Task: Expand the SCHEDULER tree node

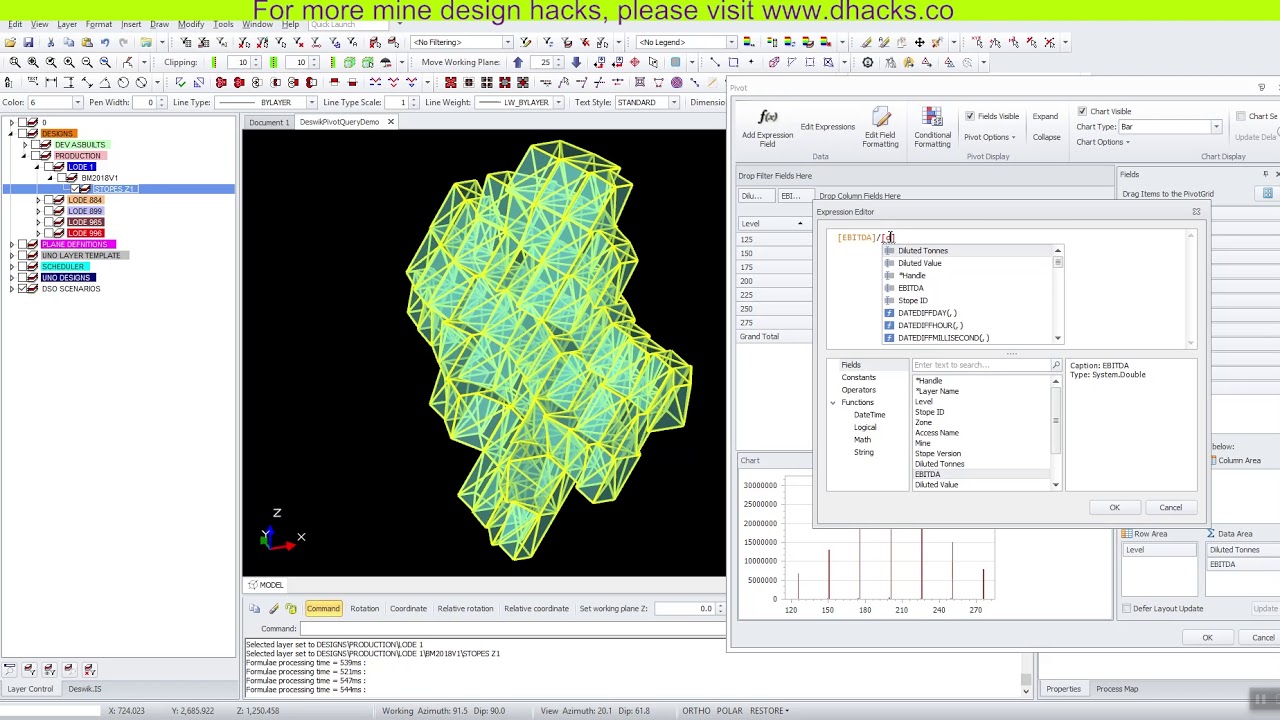Action: click(x=12, y=266)
